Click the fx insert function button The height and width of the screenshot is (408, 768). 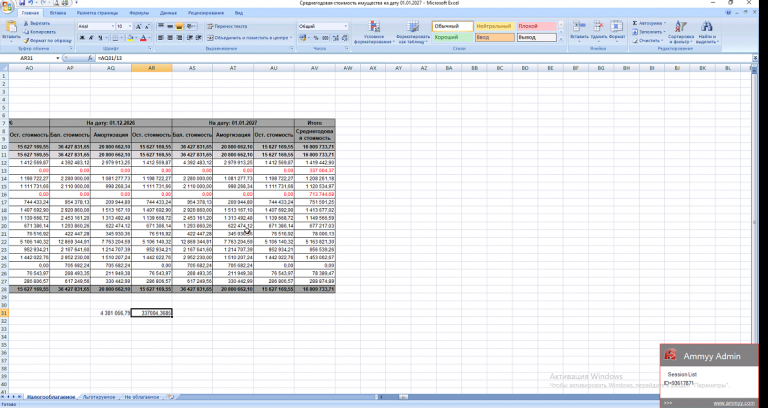[90, 58]
